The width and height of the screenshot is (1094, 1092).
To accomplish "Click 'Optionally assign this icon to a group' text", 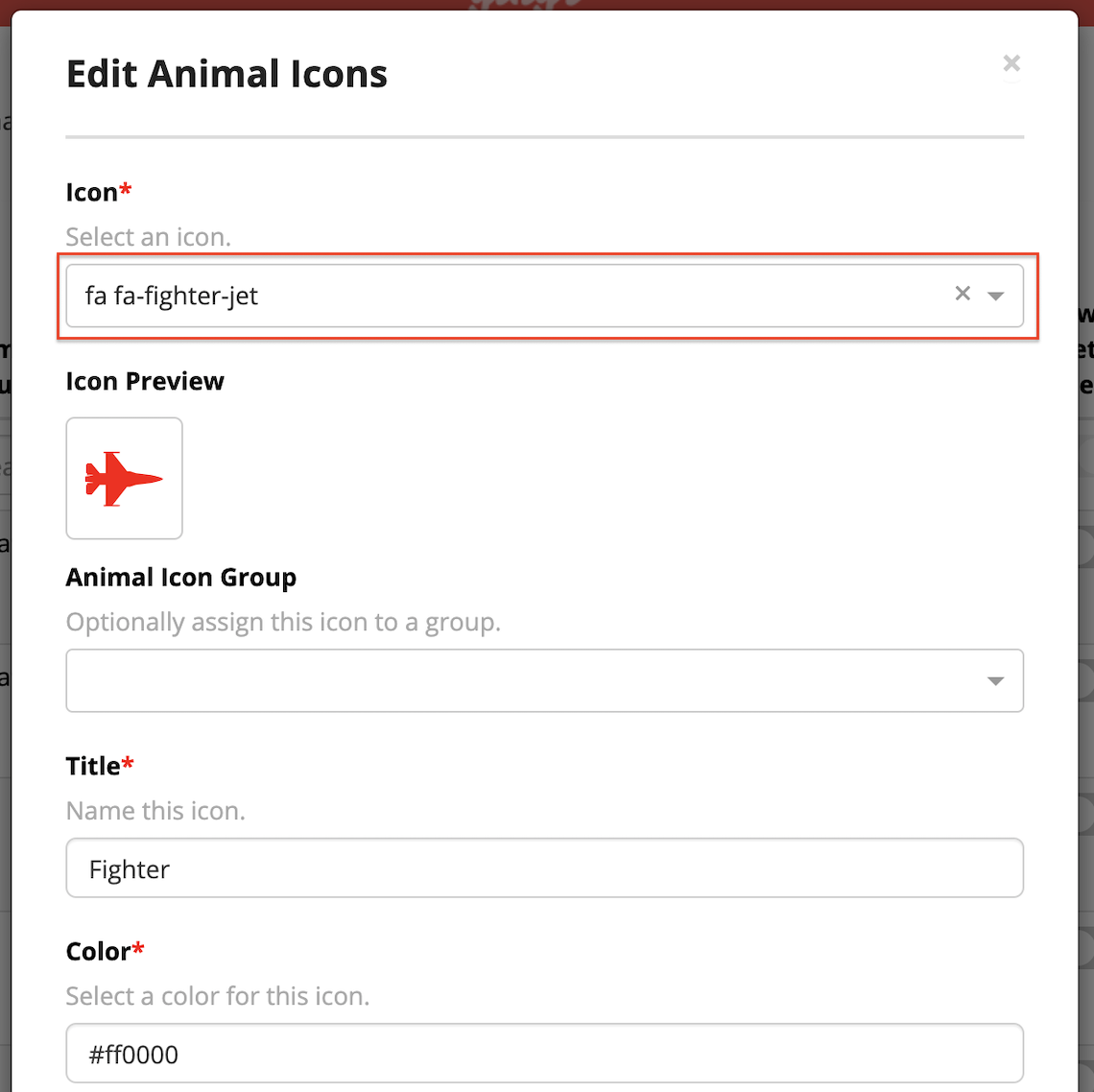I will tap(283, 622).
